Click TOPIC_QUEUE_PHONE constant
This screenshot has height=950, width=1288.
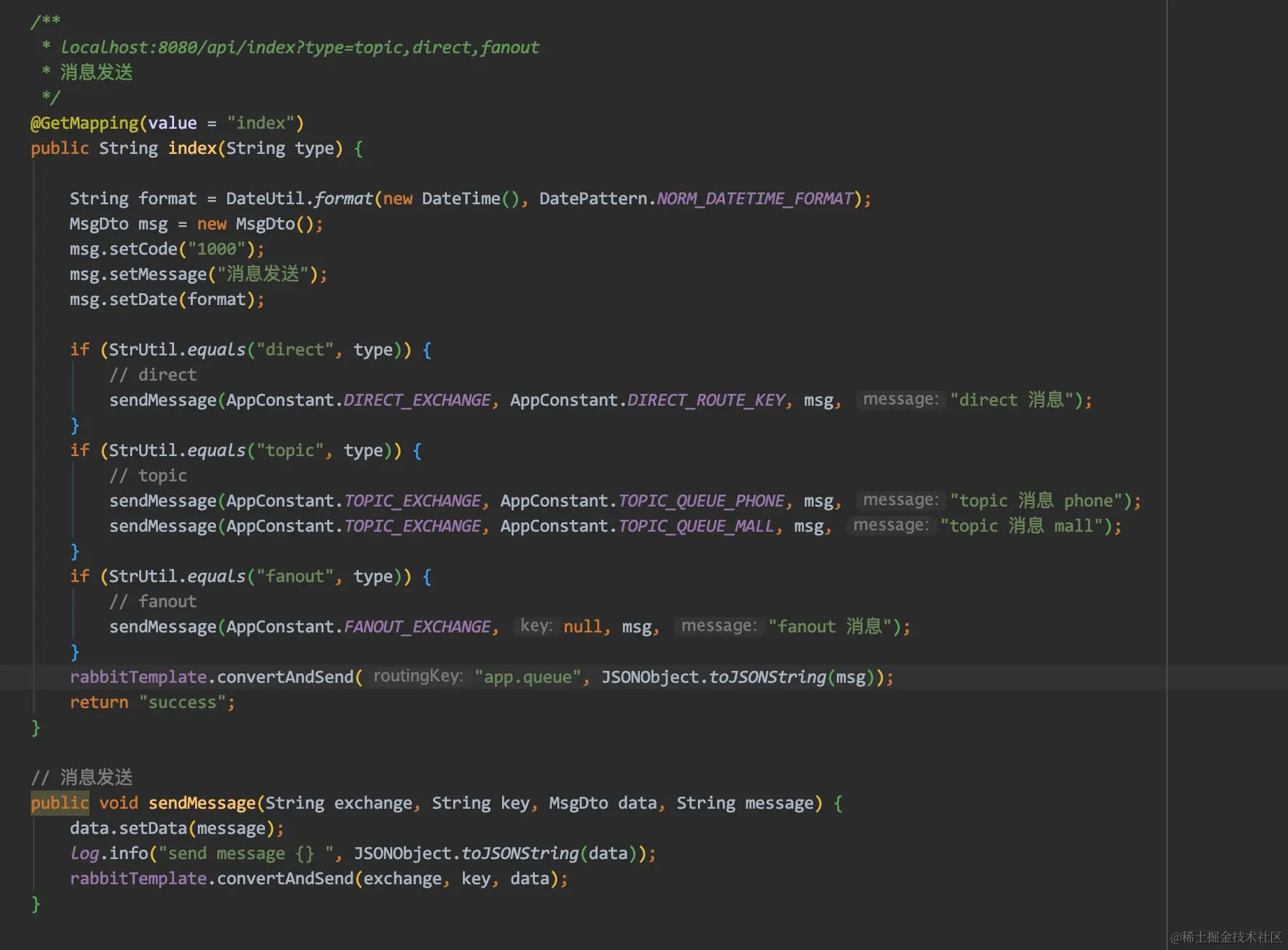point(701,501)
